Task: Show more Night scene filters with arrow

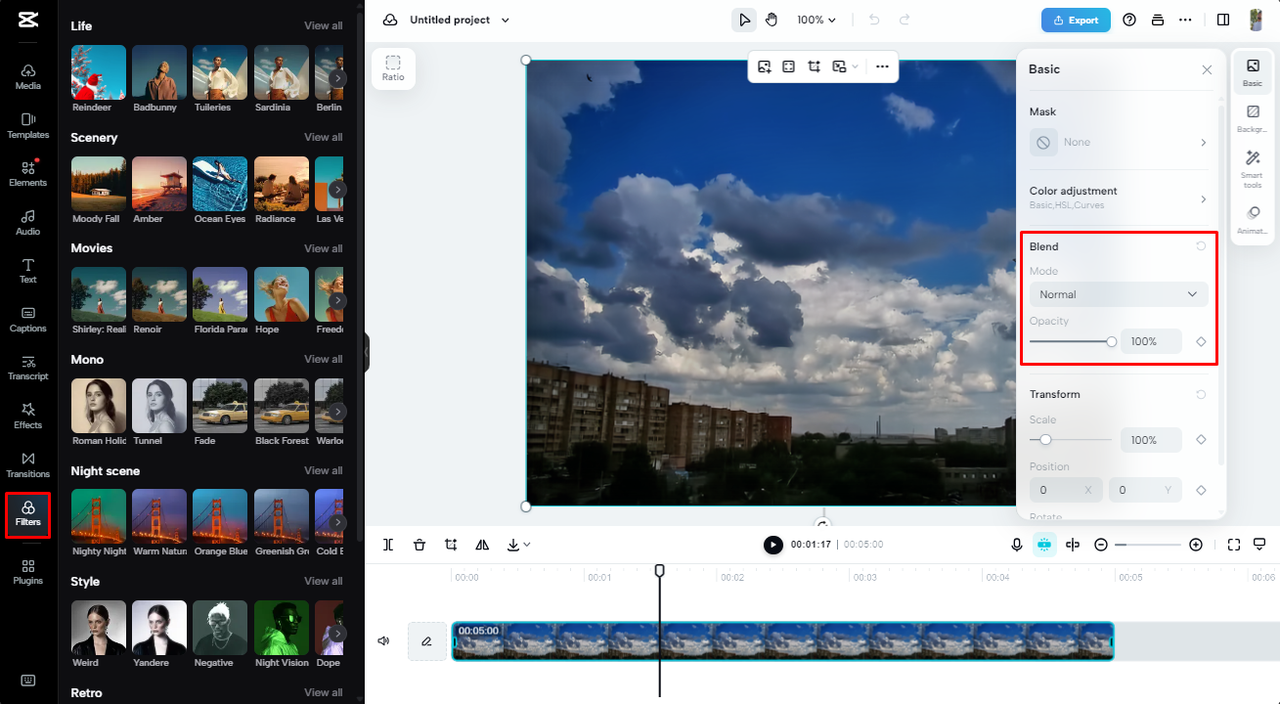Action: 339,522
